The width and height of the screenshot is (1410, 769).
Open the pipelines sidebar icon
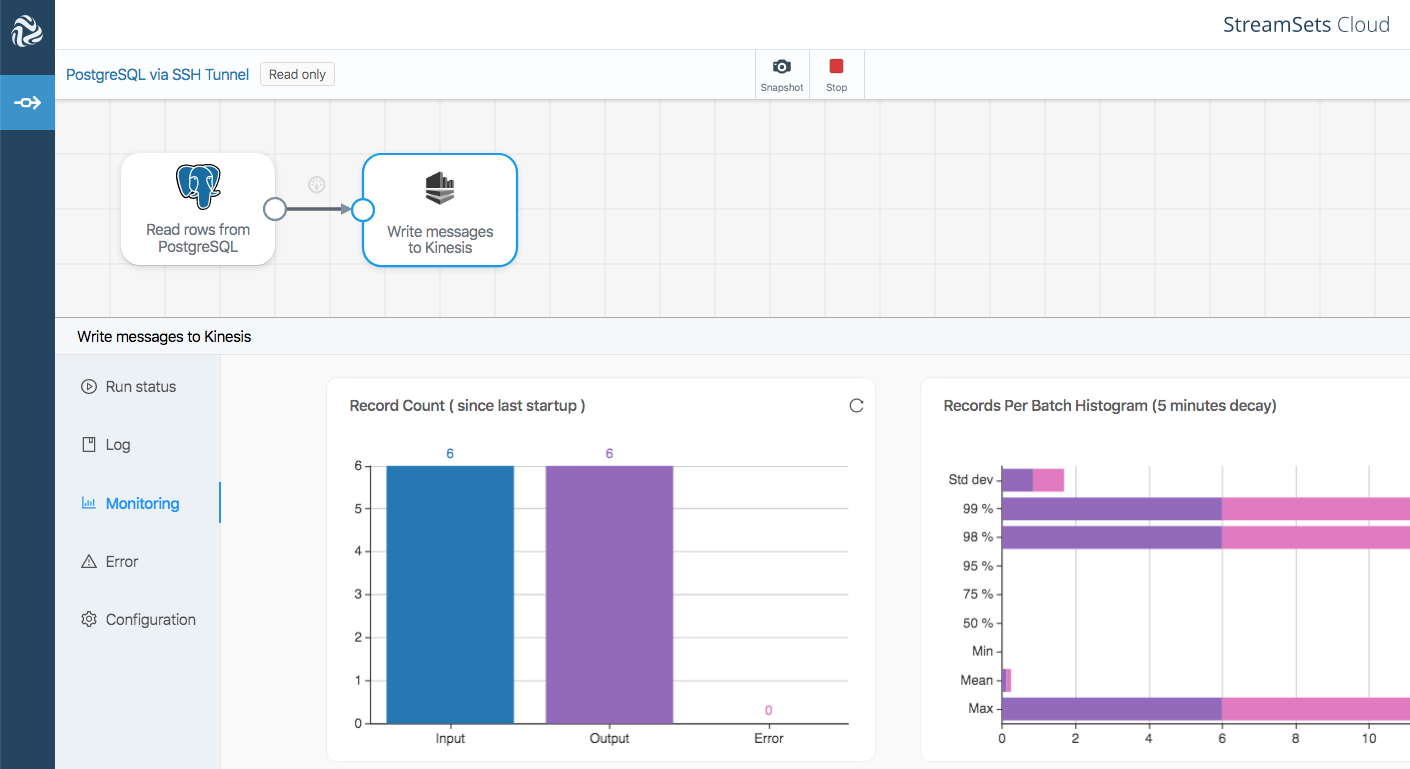27,102
